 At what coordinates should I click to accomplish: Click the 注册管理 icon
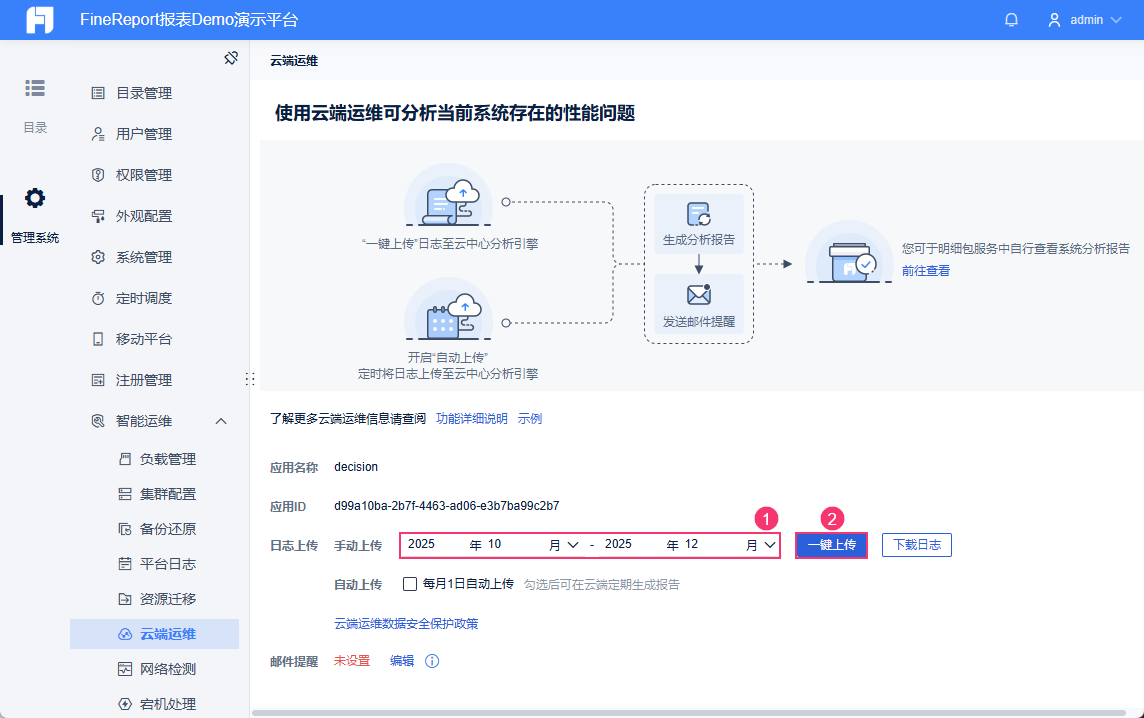click(x=98, y=380)
